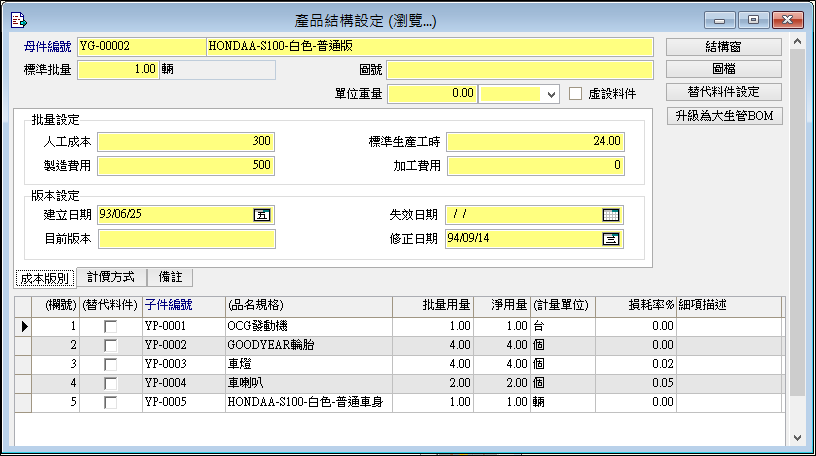This screenshot has height=456, width=816.
Task: Open the 備註 tab
Action: point(170,277)
